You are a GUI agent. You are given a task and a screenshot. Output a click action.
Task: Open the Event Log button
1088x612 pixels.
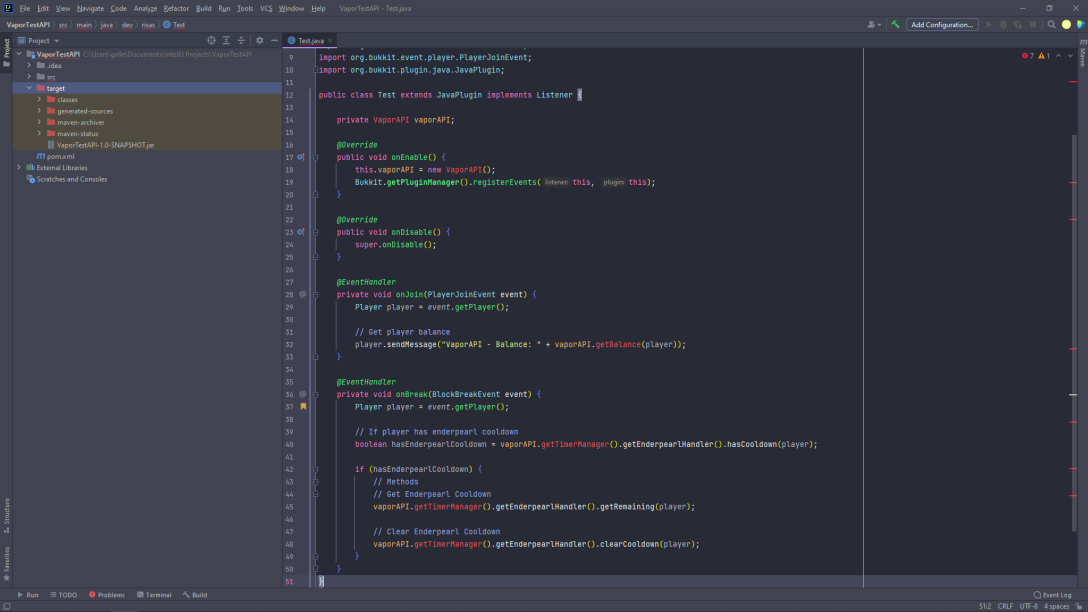point(1053,595)
